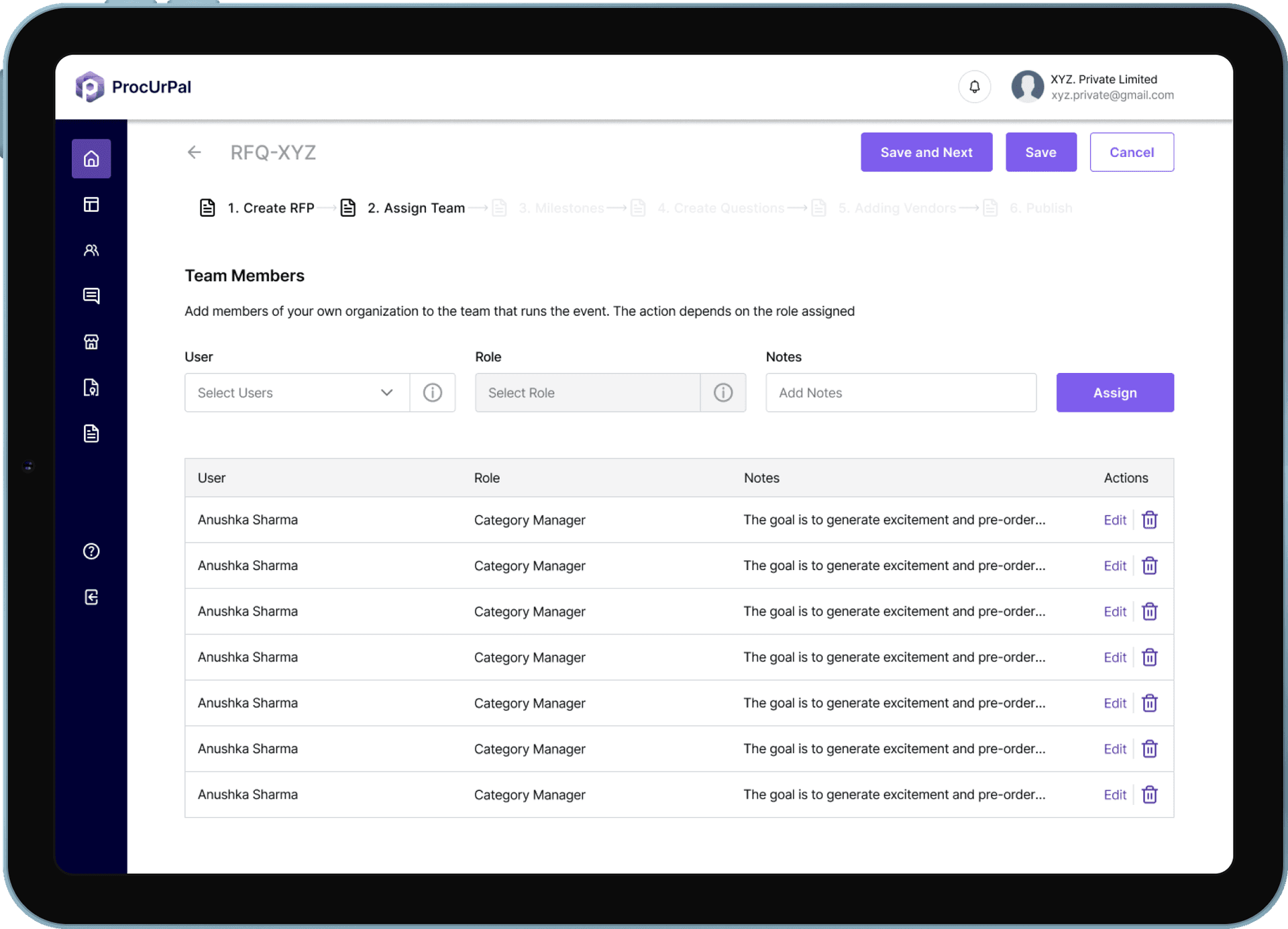Select the 2. Assign Team step
This screenshot has width=1288, height=929.
point(415,208)
